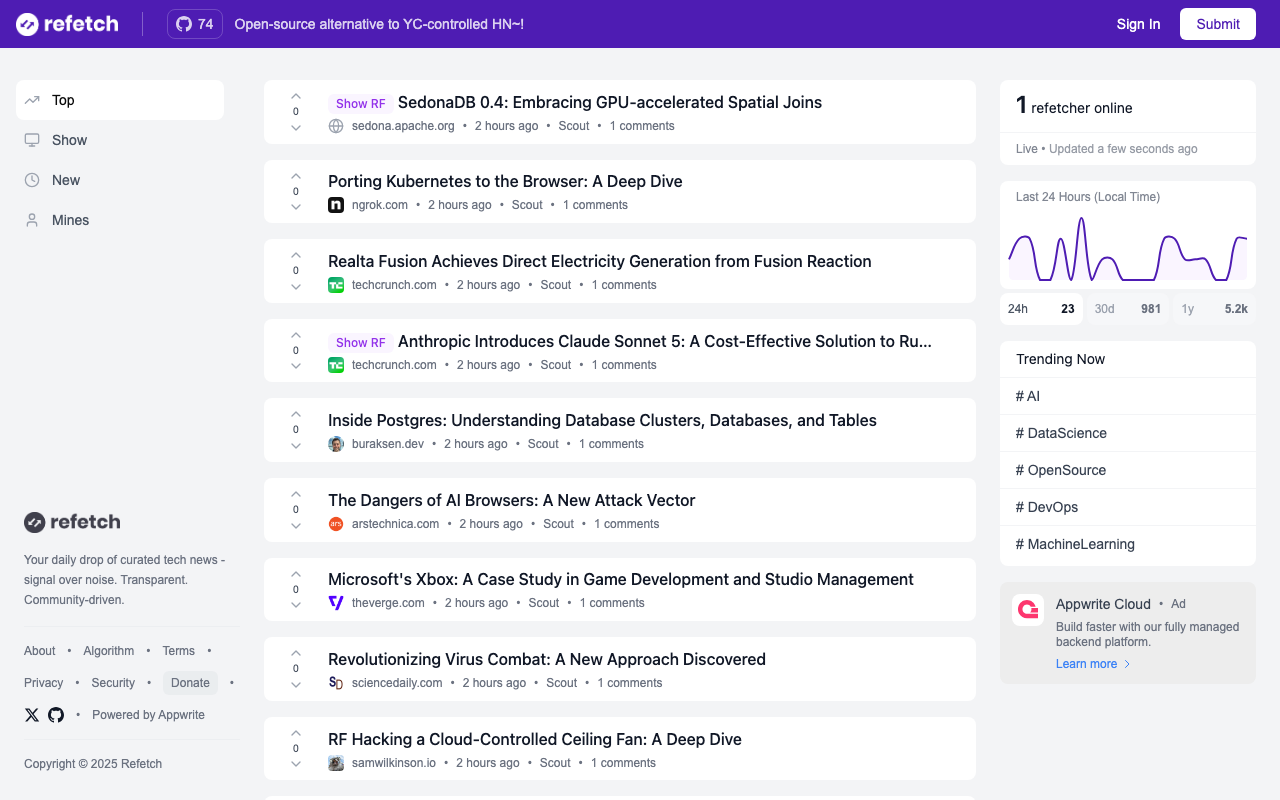Click sedona.apache.org source link
The image size is (1280, 800).
403,126
